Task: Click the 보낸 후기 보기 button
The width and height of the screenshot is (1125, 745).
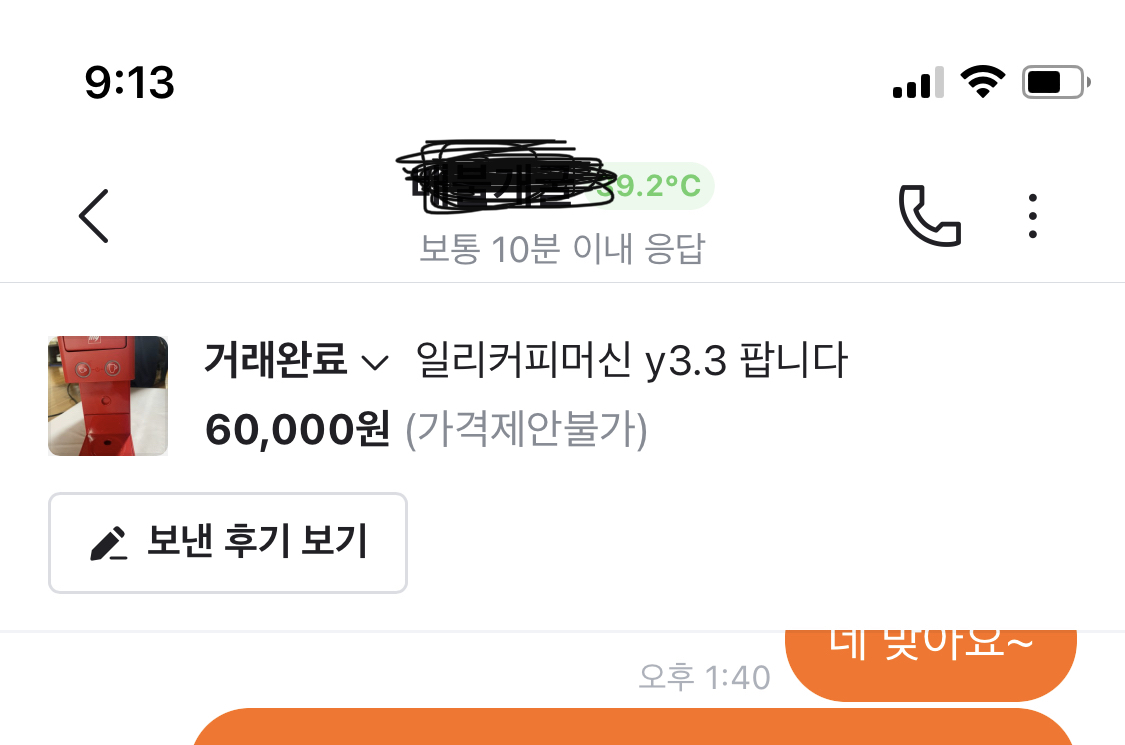Action: coord(228,543)
